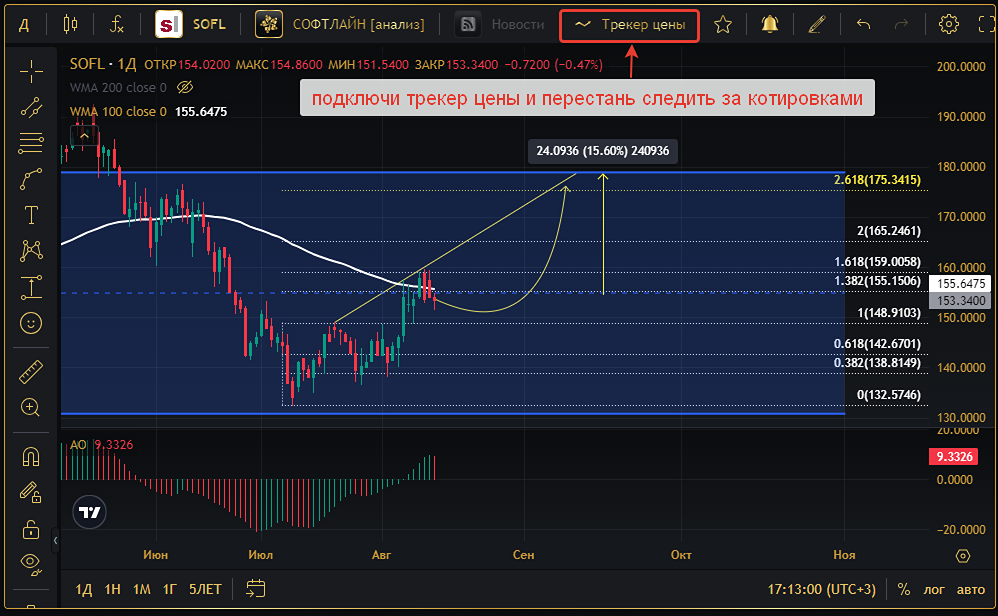Click the AO indicator label

(x=78, y=445)
